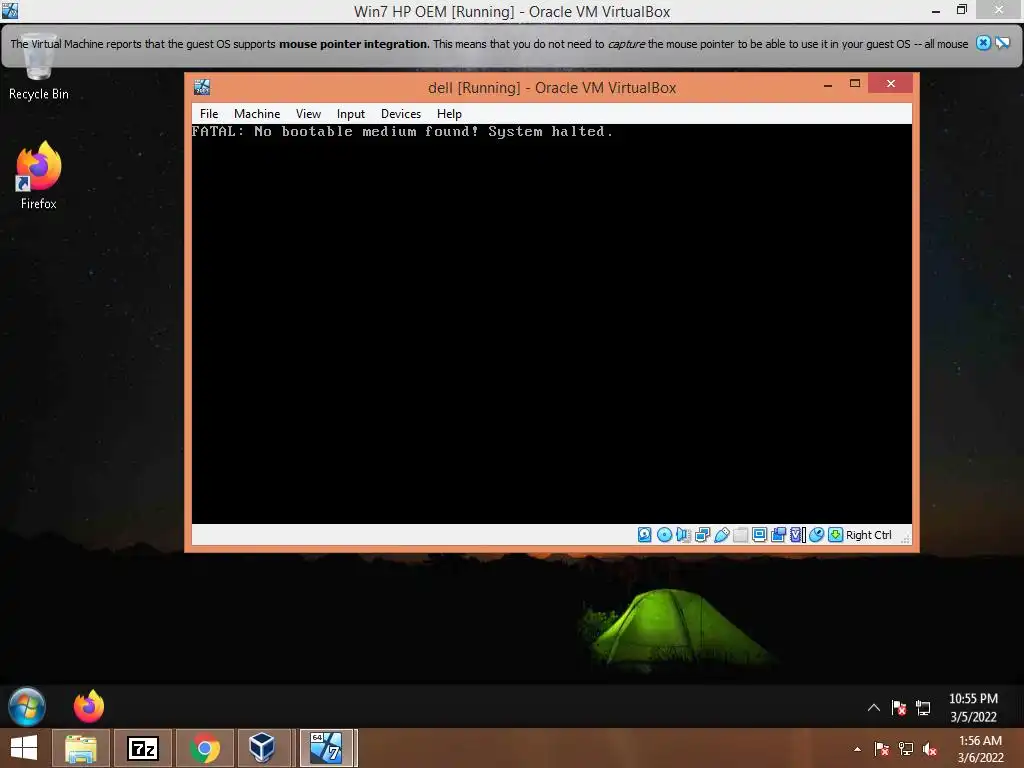This screenshot has width=1024, height=768.
Task: Open guest Action Center flag icon
Action: pyautogui.click(x=899, y=708)
